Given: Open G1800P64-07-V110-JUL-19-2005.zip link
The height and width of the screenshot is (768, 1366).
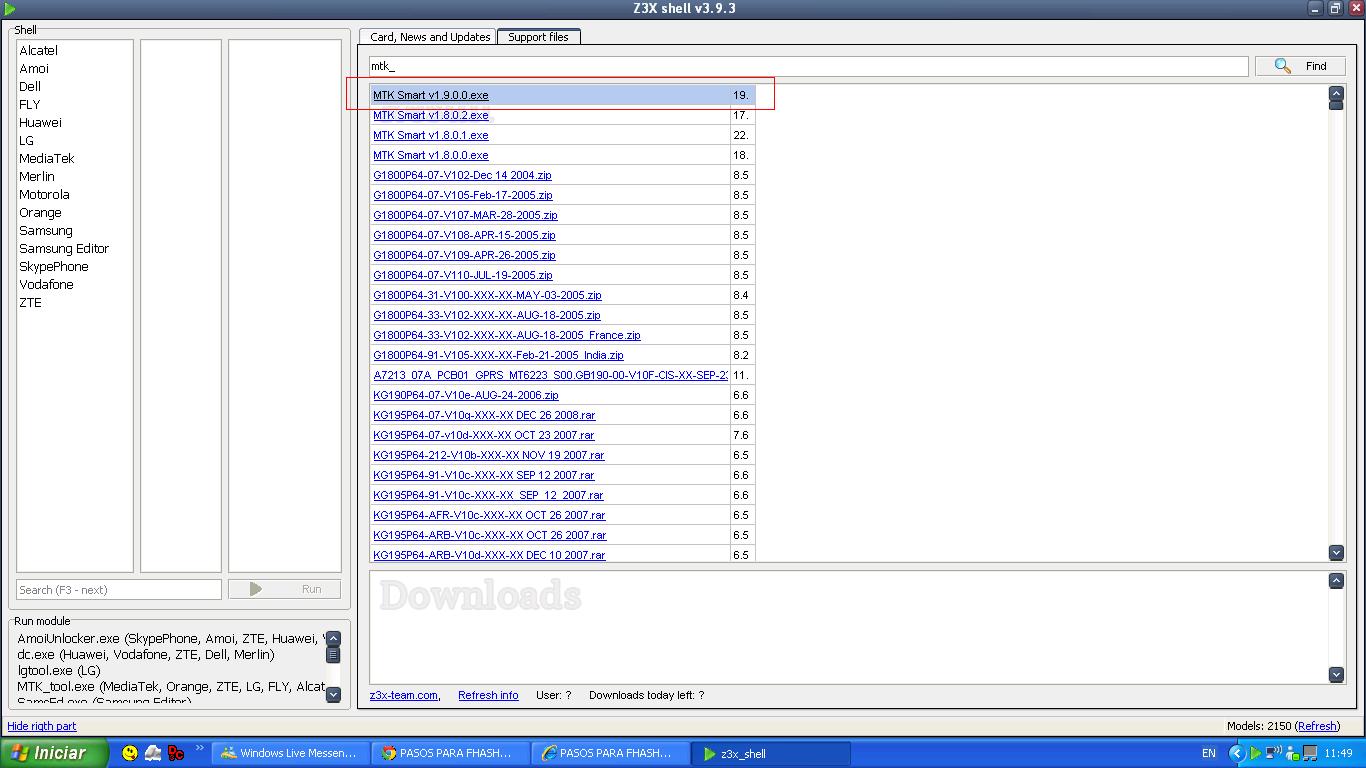Looking at the screenshot, I should (463, 275).
